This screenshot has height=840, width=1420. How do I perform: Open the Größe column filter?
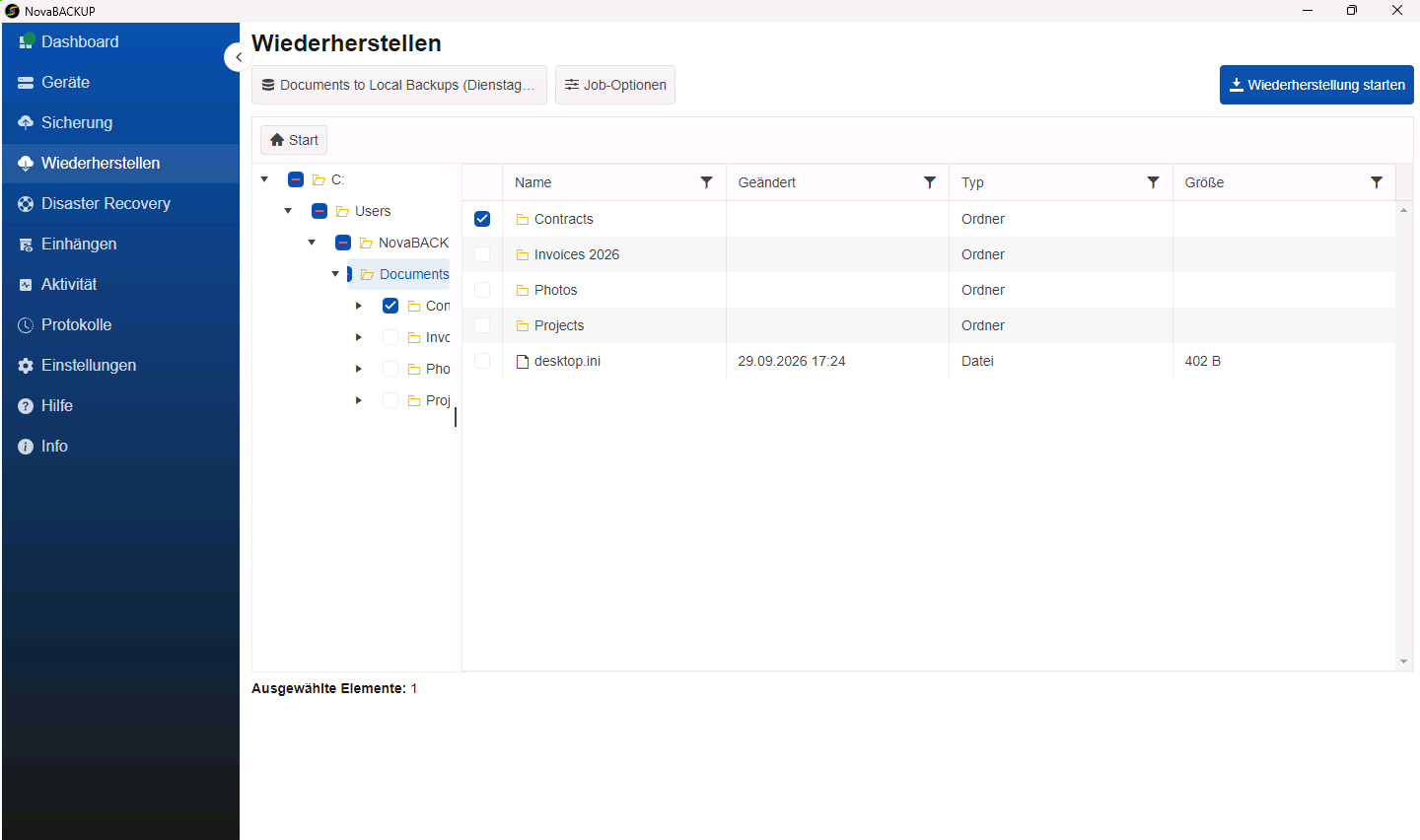pos(1377,182)
